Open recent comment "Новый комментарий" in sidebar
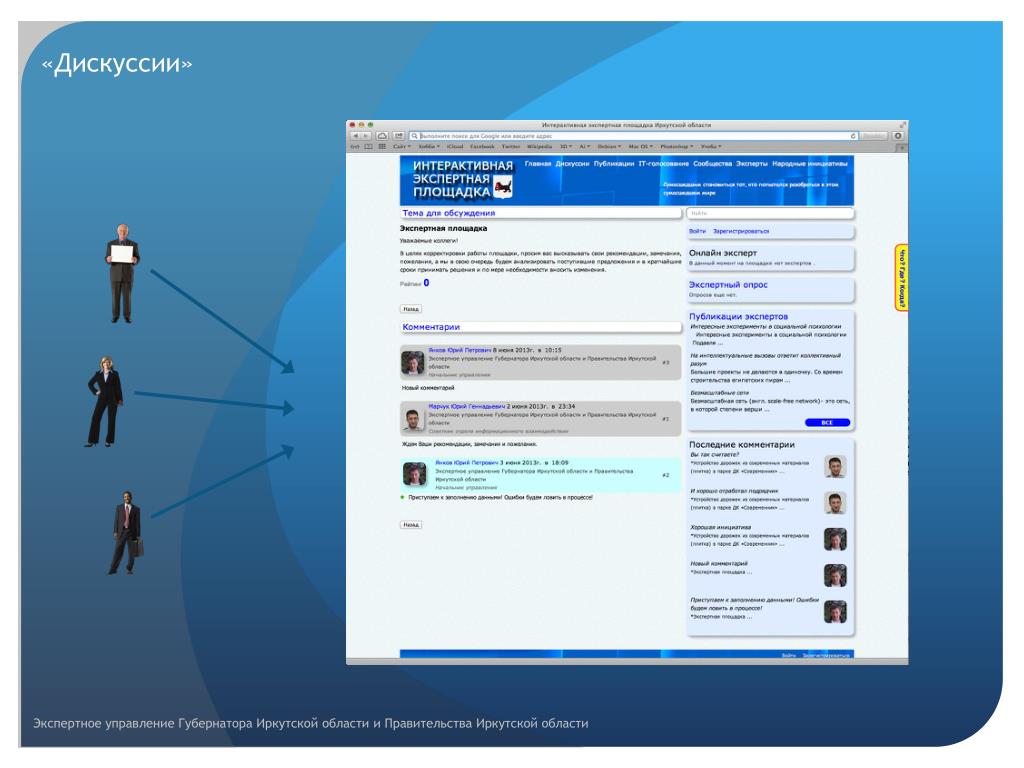Viewport: 1024px width, 768px height. click(719, 563)
